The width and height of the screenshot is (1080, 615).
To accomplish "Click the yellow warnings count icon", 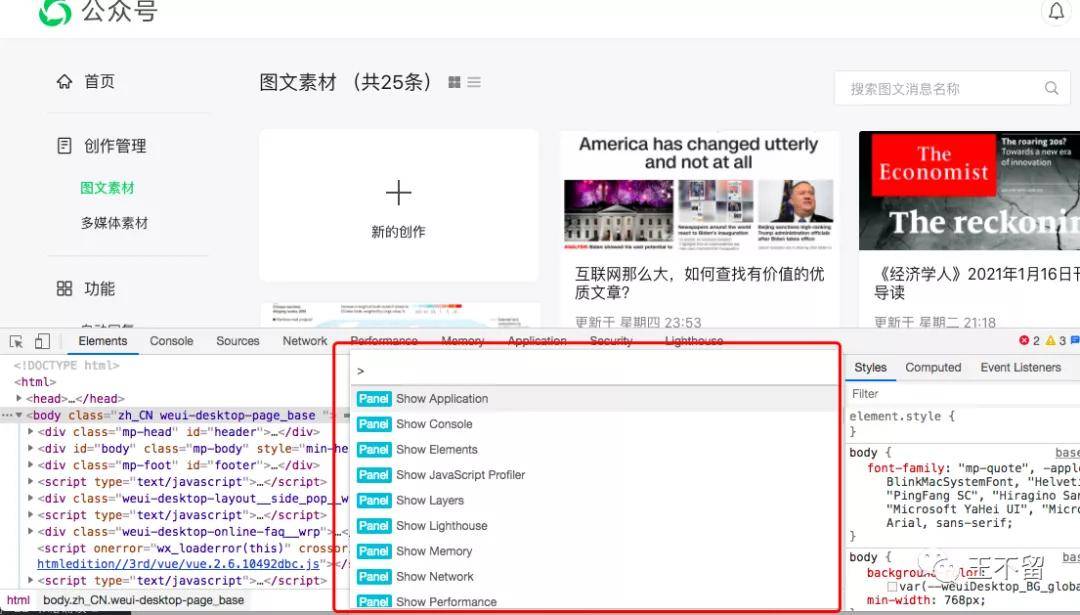I will pyautogui.click(x=1050, y=340).
